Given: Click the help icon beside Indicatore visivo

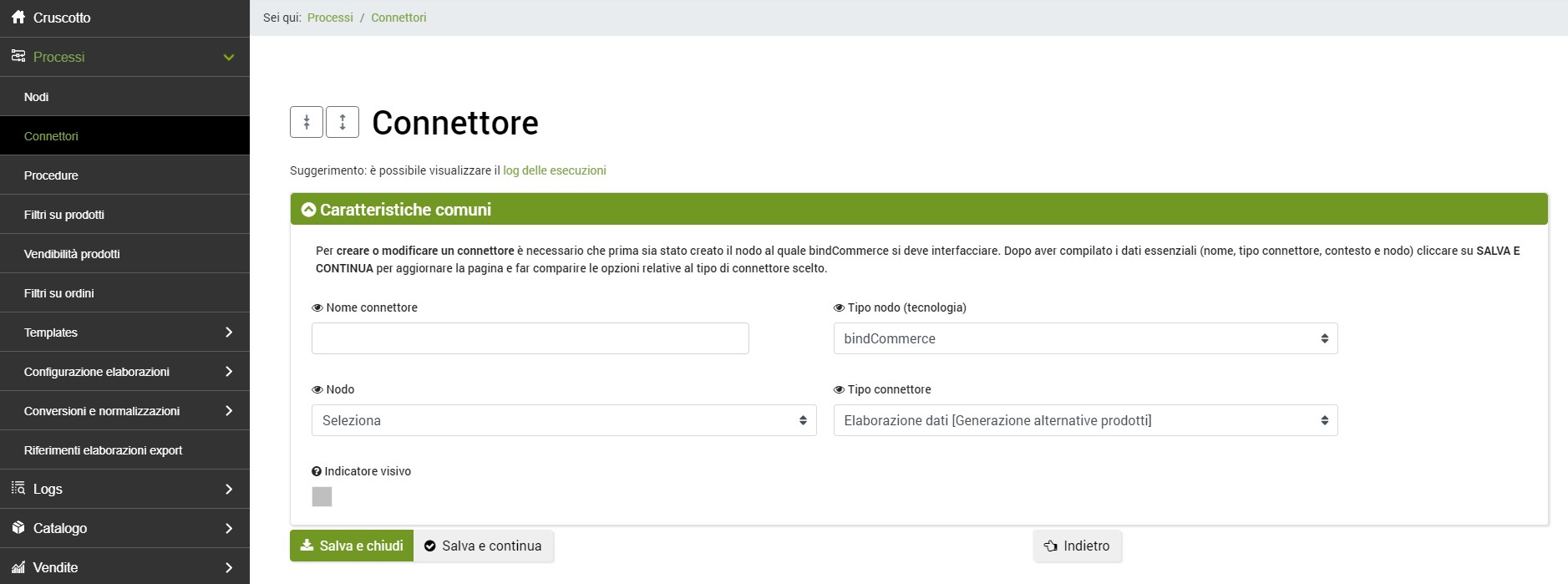Looking at the screenshot, I should click(317, 471).
